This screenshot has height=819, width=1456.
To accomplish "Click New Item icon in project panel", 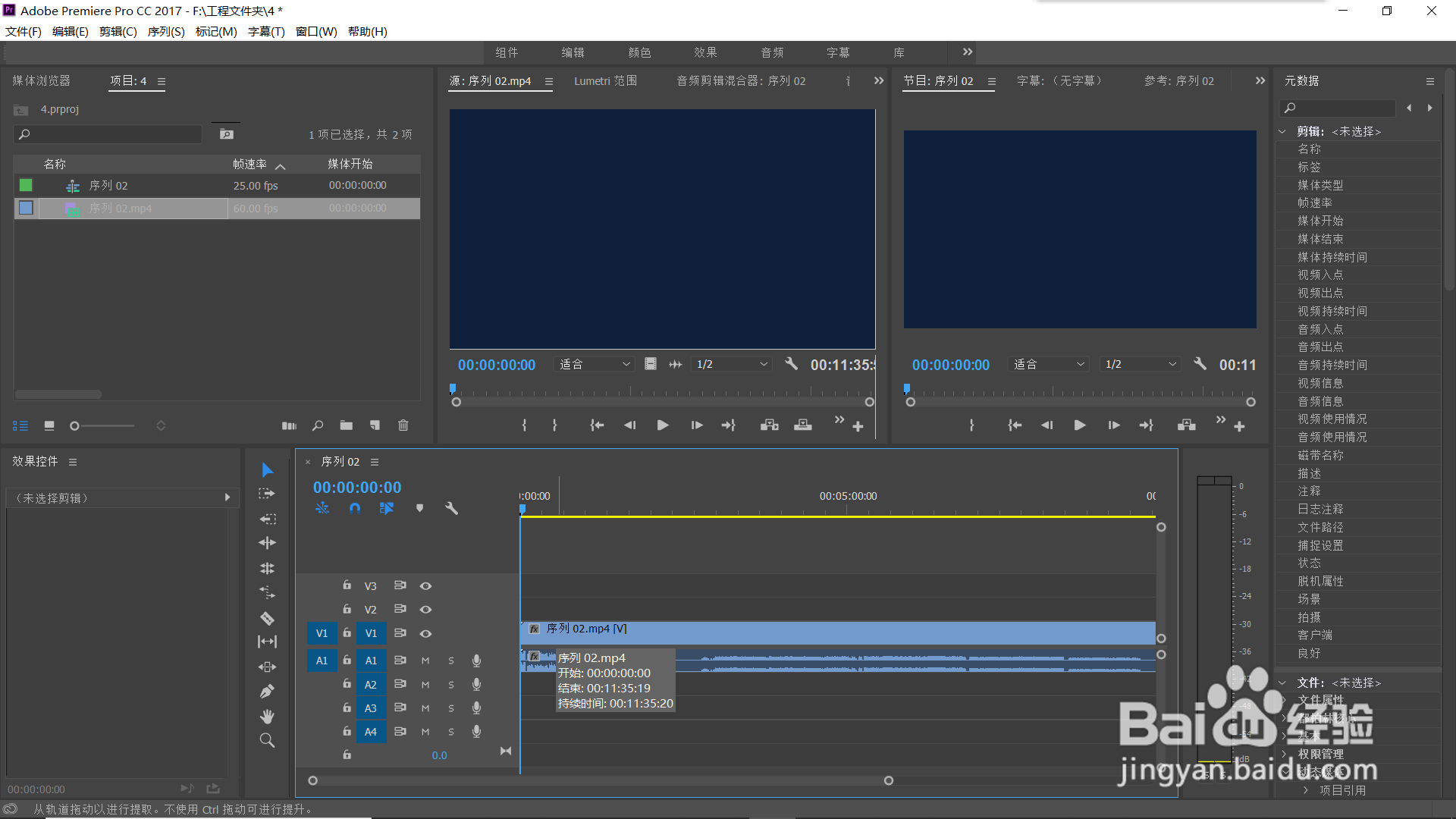I will click(375, 426).
